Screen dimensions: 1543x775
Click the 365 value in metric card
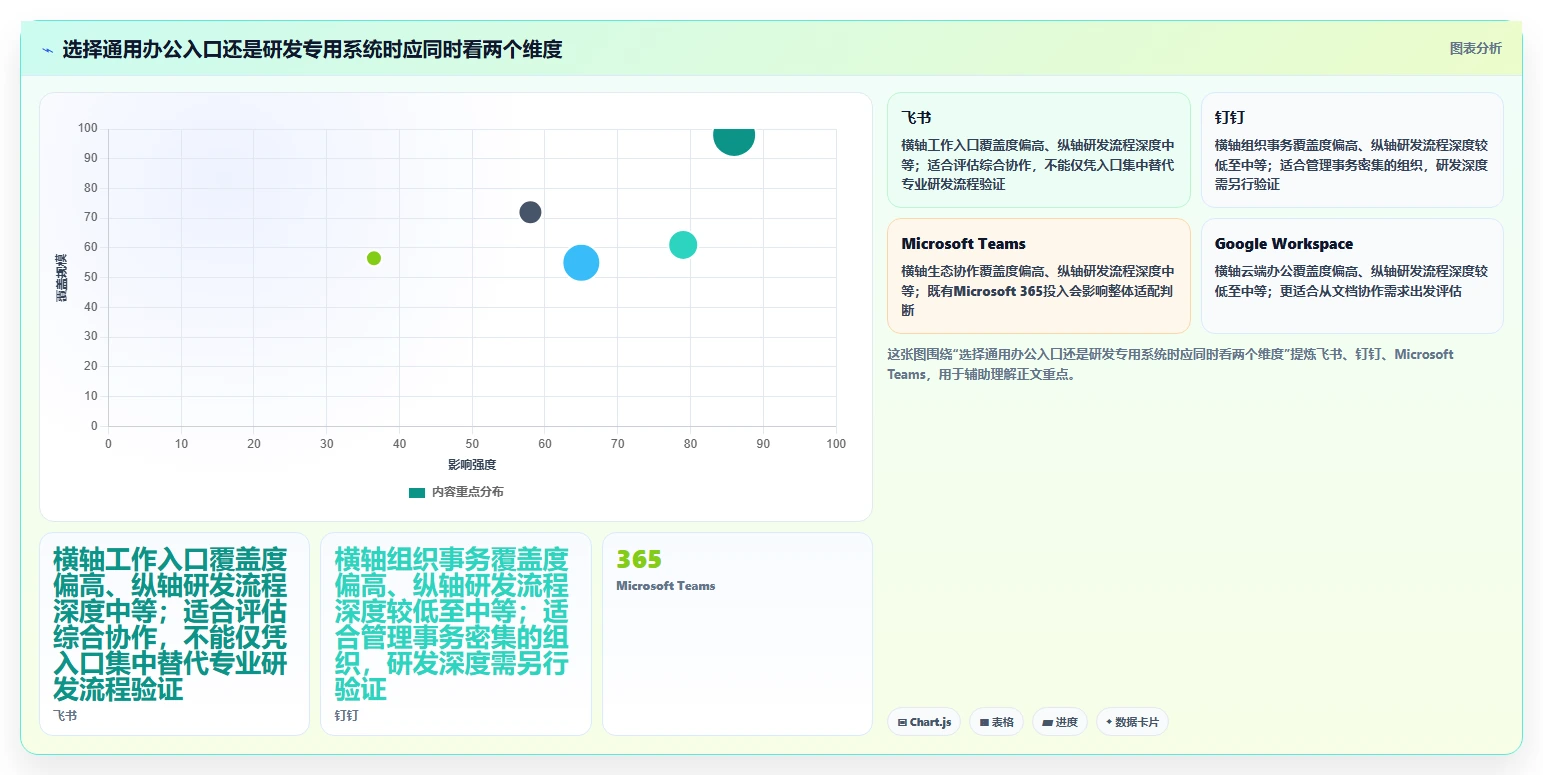coord(639,560)
